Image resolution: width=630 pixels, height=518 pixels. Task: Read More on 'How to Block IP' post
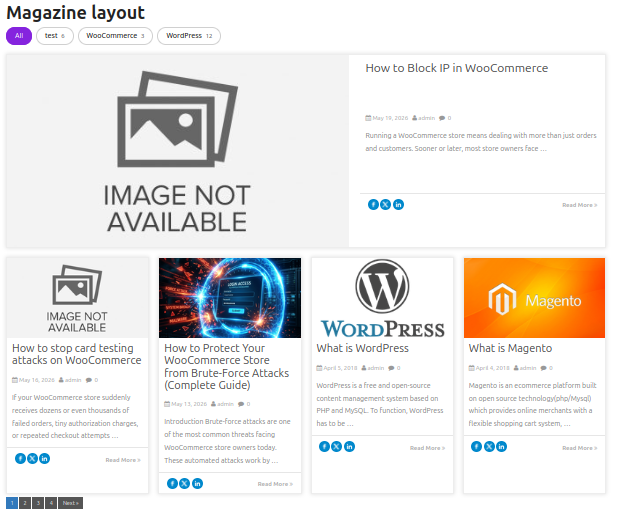pos(580,205)
